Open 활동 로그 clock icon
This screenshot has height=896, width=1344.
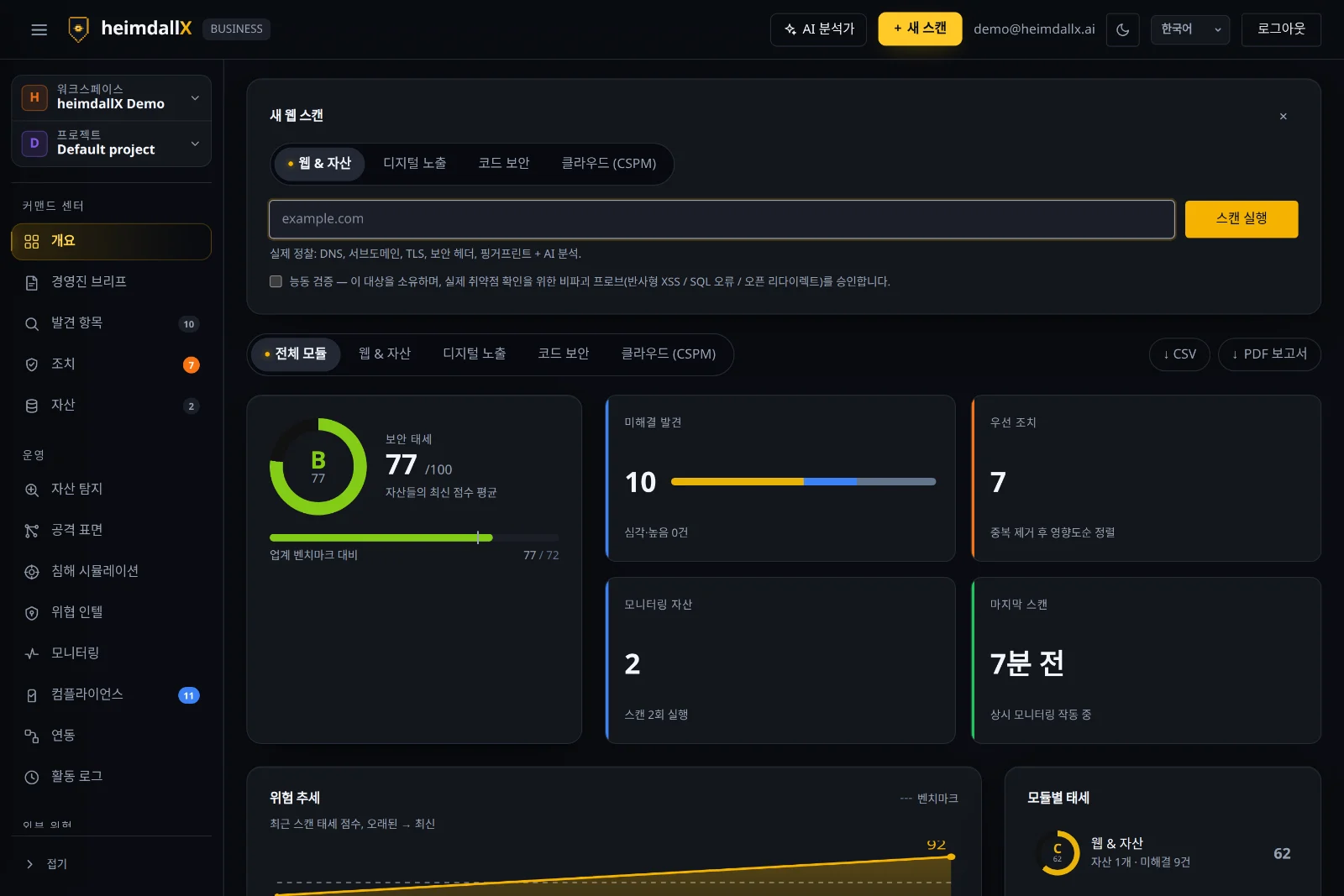(32, 778)
